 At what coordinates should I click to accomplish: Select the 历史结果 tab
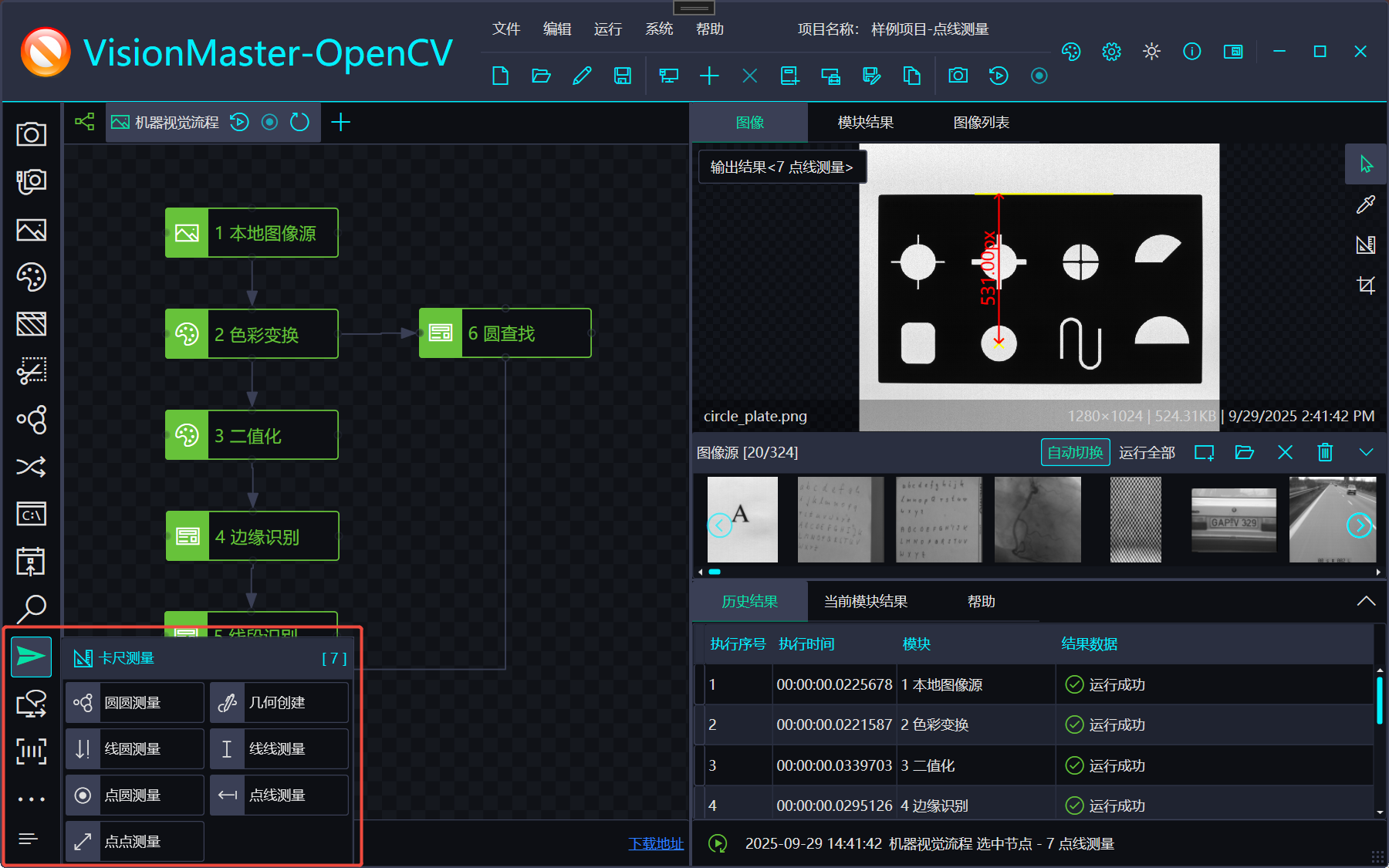point(750,601)
